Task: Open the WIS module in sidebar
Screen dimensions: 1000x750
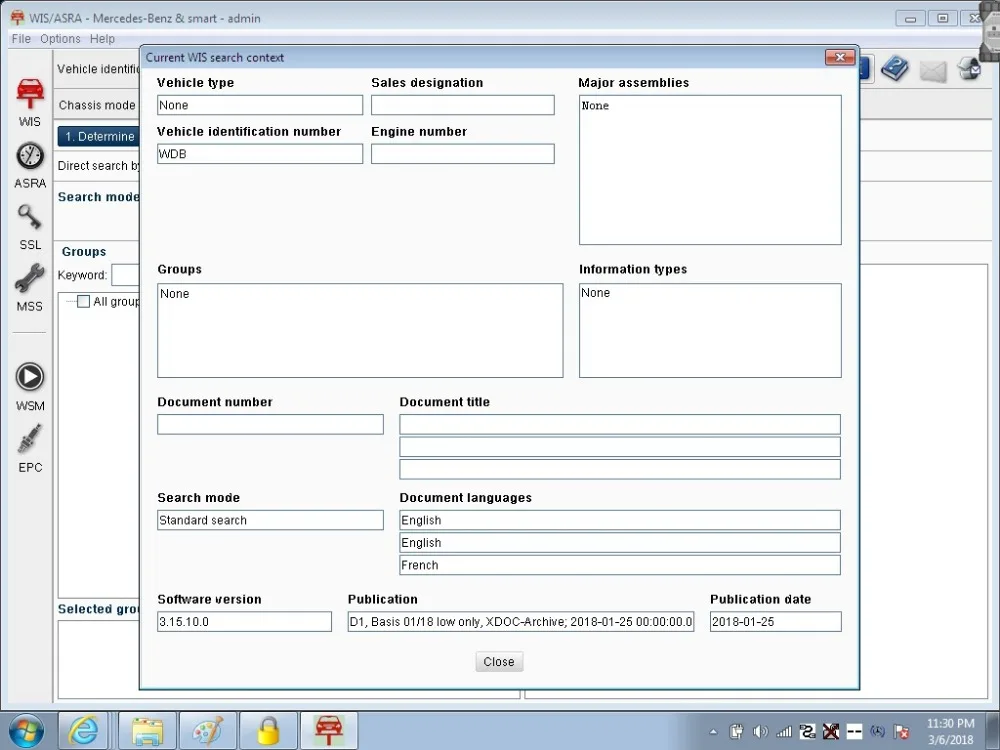Action: pyautogui.click(x=30, y=101)
